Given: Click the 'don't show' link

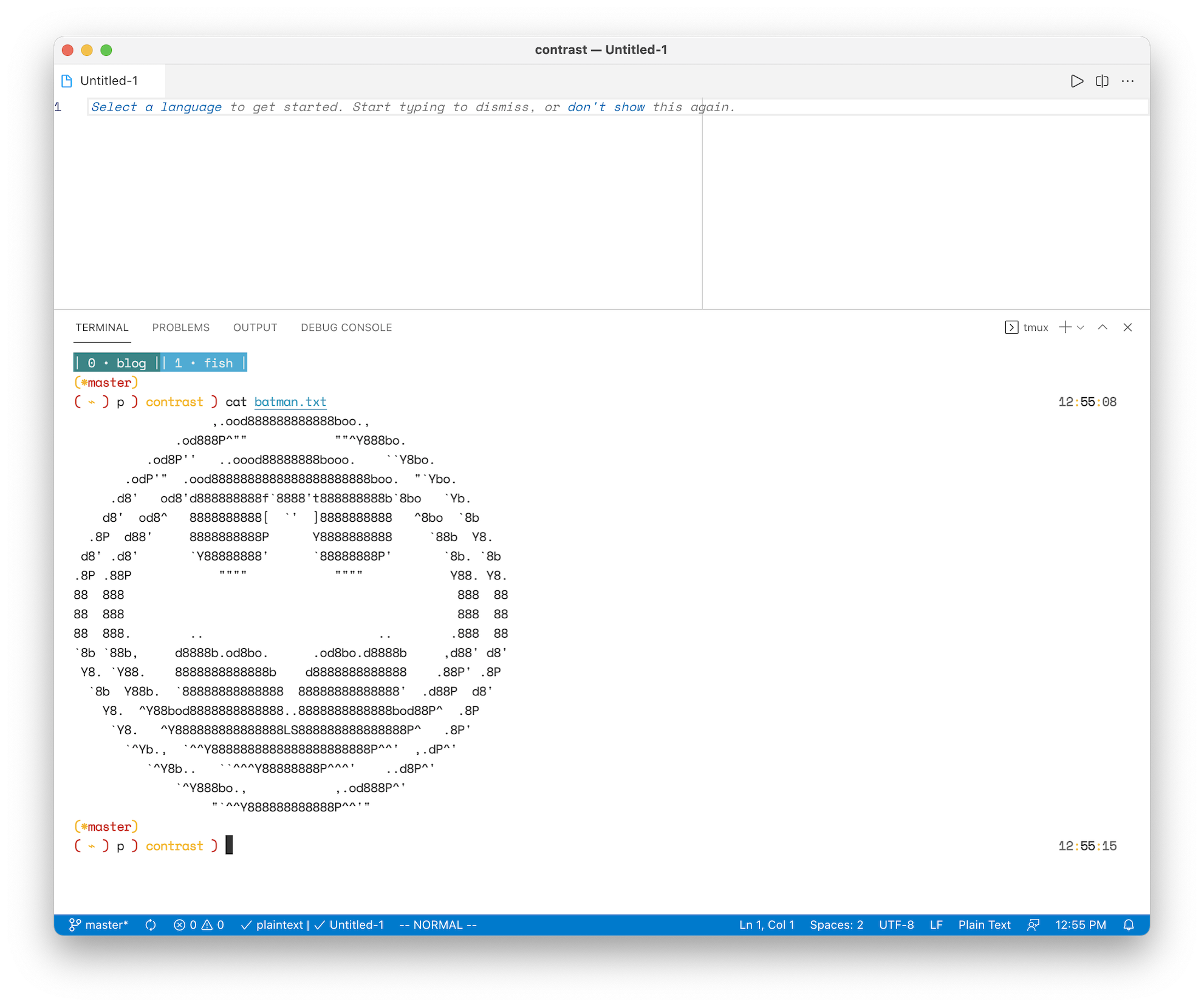Looking at the screenshot, I should click(606, 107).
